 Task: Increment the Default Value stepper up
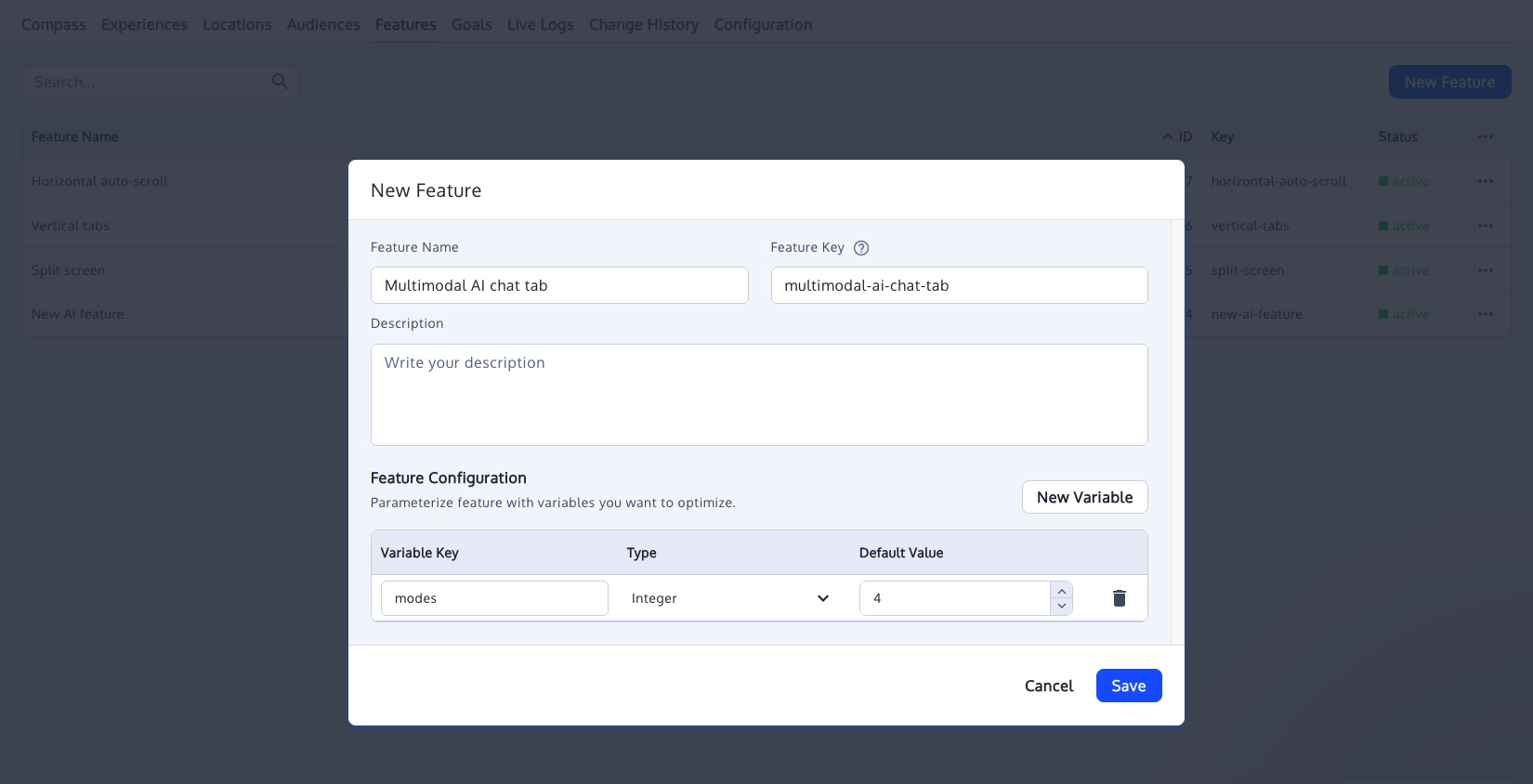1062,591
